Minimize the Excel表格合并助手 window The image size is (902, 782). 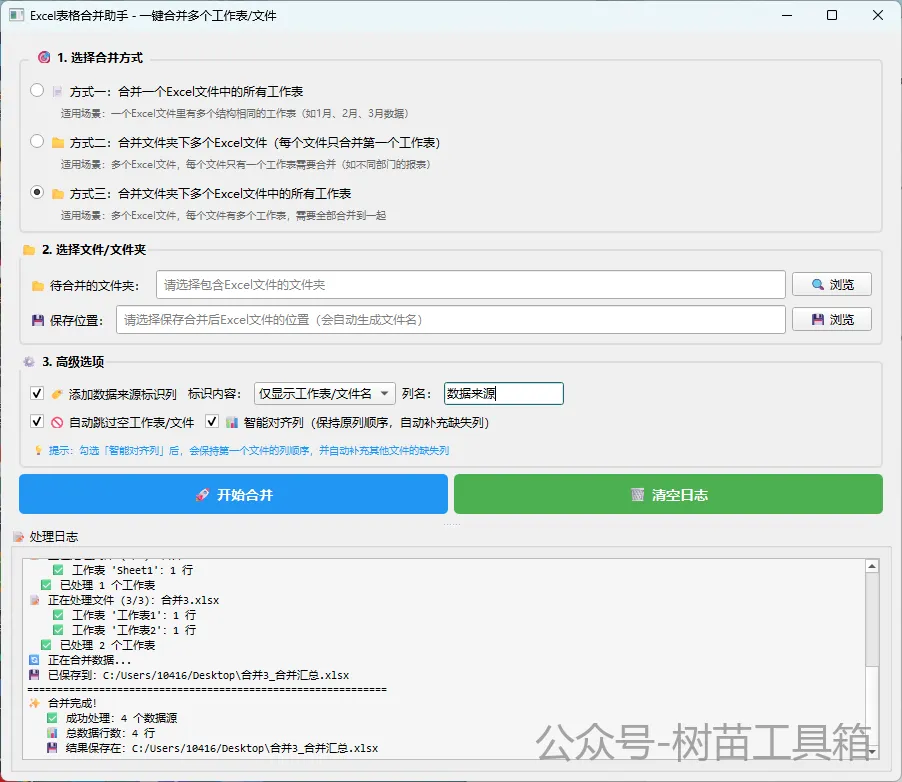point(787,15)
